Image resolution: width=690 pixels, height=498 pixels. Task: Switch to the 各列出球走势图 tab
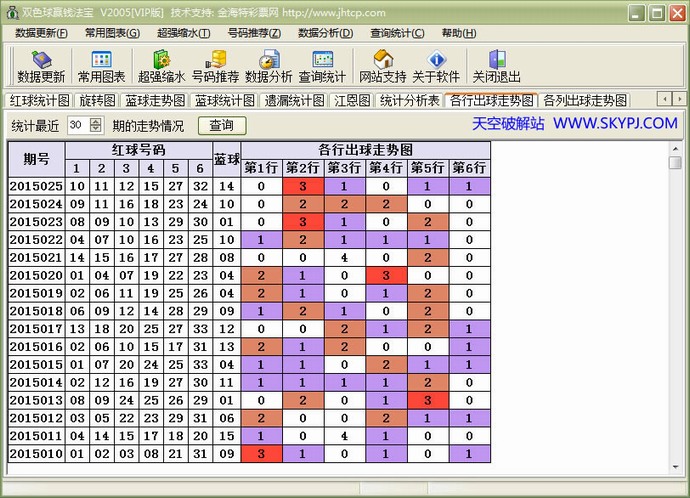pyautogui.click(x=585, y=100)
